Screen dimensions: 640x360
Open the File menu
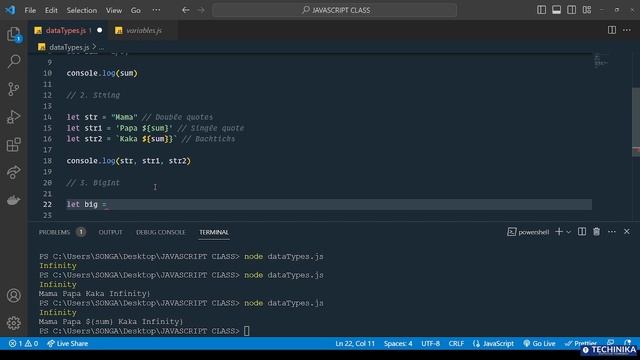(30, 10)
